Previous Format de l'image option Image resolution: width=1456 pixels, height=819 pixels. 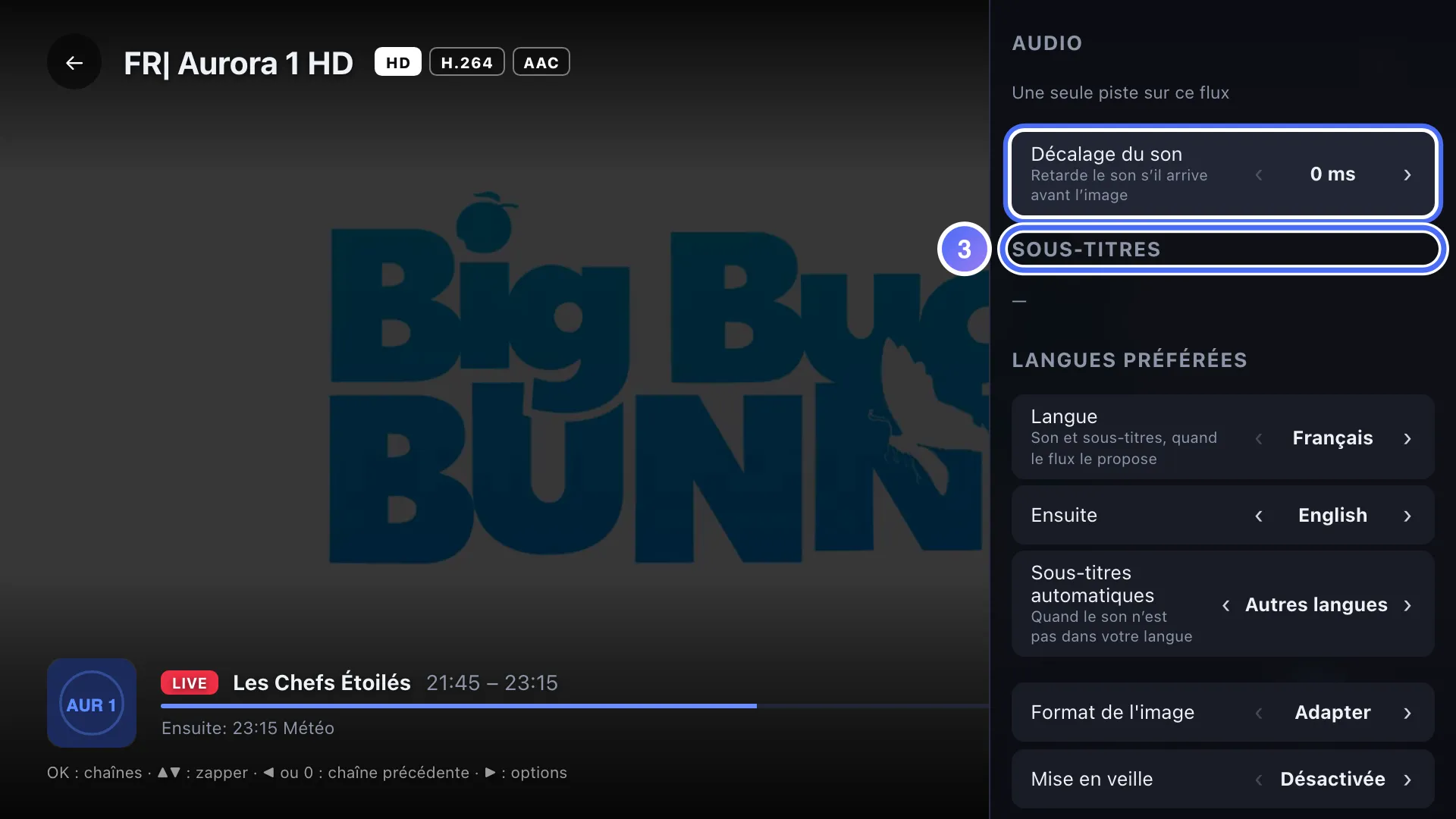pyautogui.click(x=1259, y=713)
